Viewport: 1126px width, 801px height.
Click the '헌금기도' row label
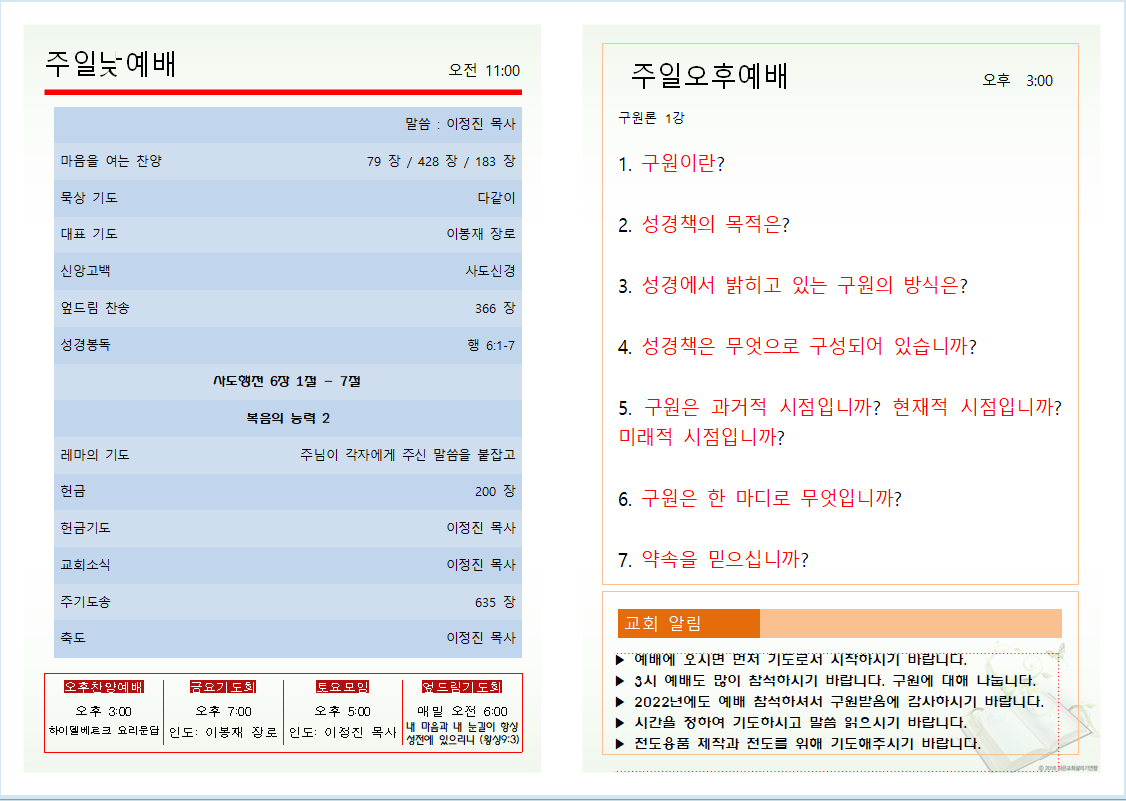pyautogui.click(x=85, y=528)
